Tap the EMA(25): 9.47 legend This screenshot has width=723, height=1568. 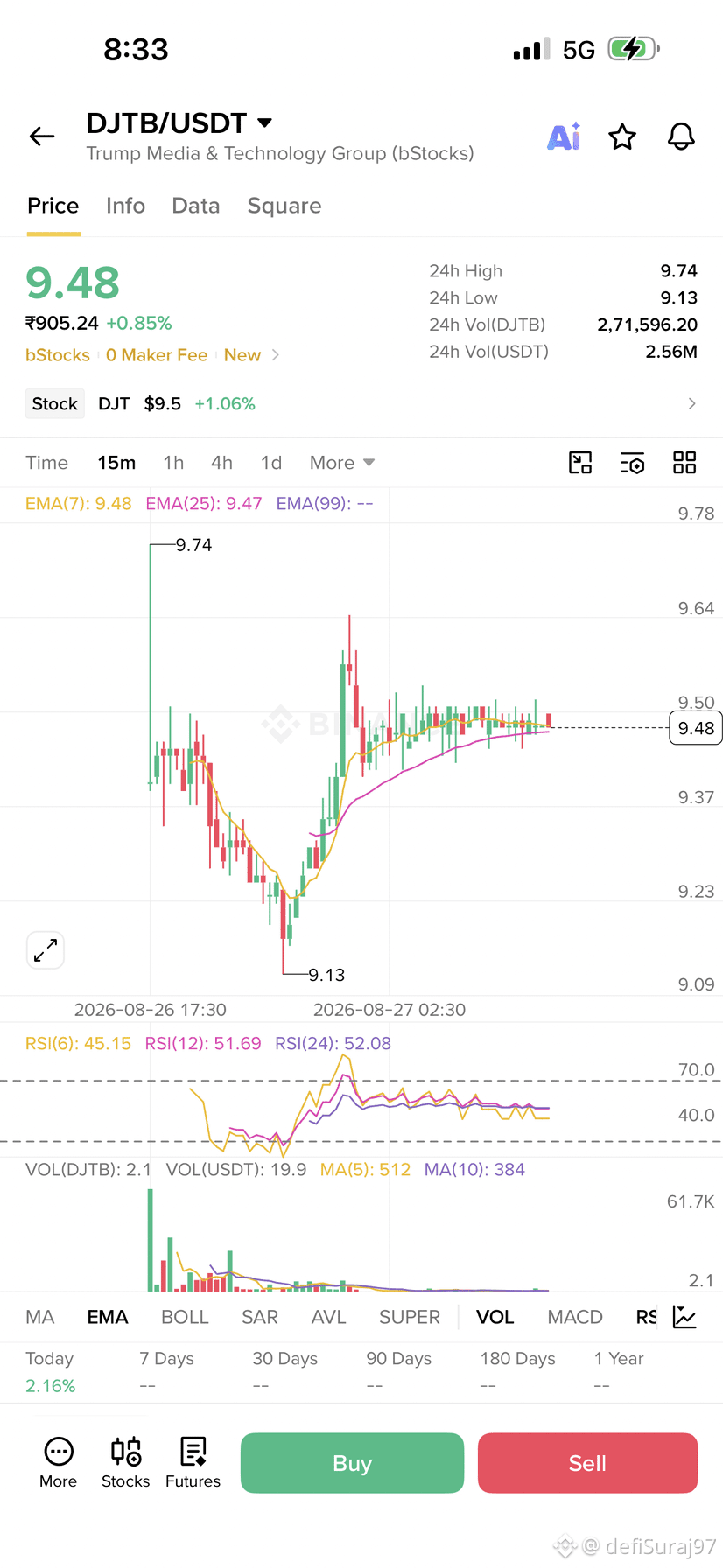pos(204,503)
